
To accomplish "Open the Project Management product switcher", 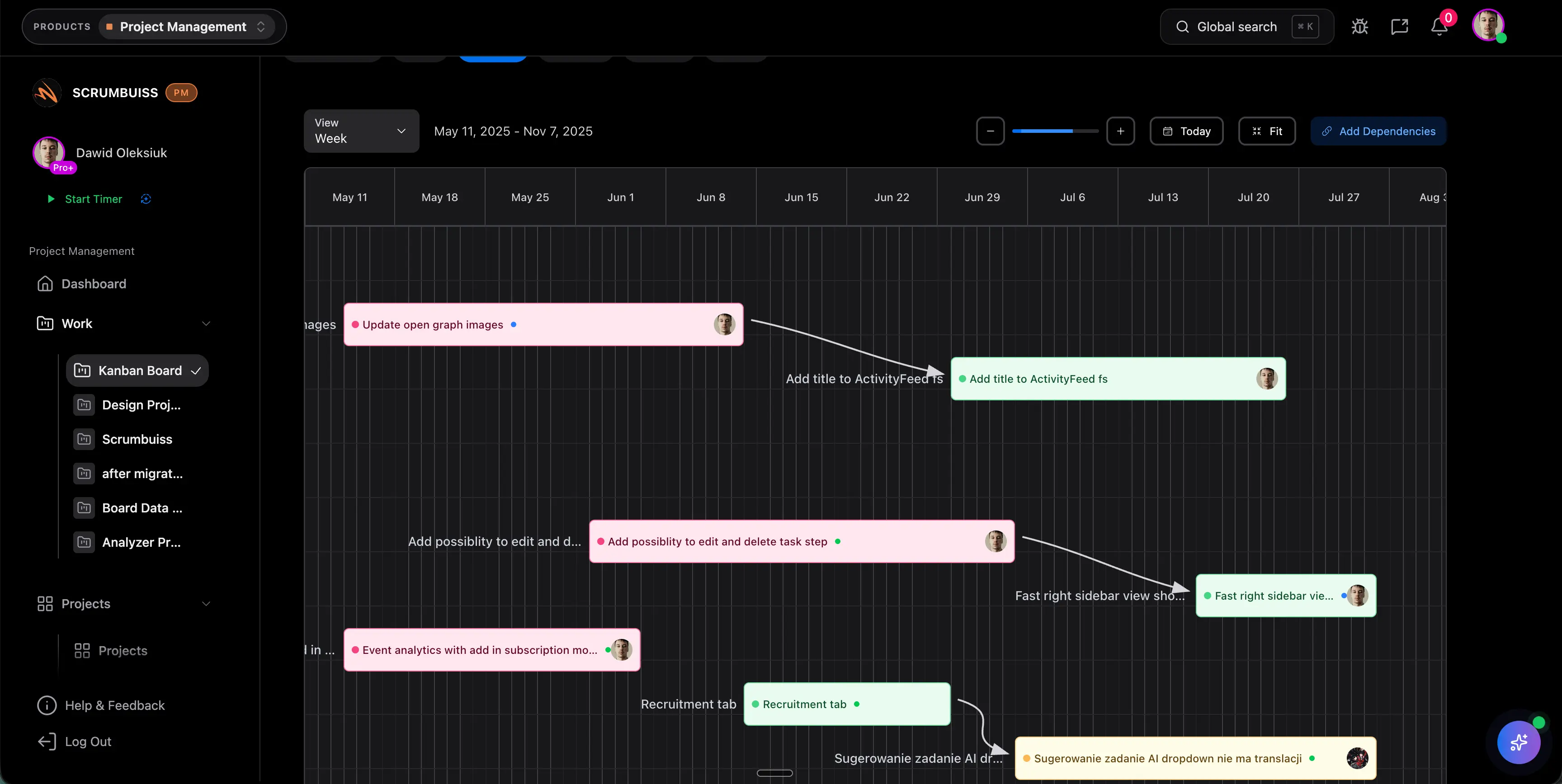I will click(x=185, y=27).
